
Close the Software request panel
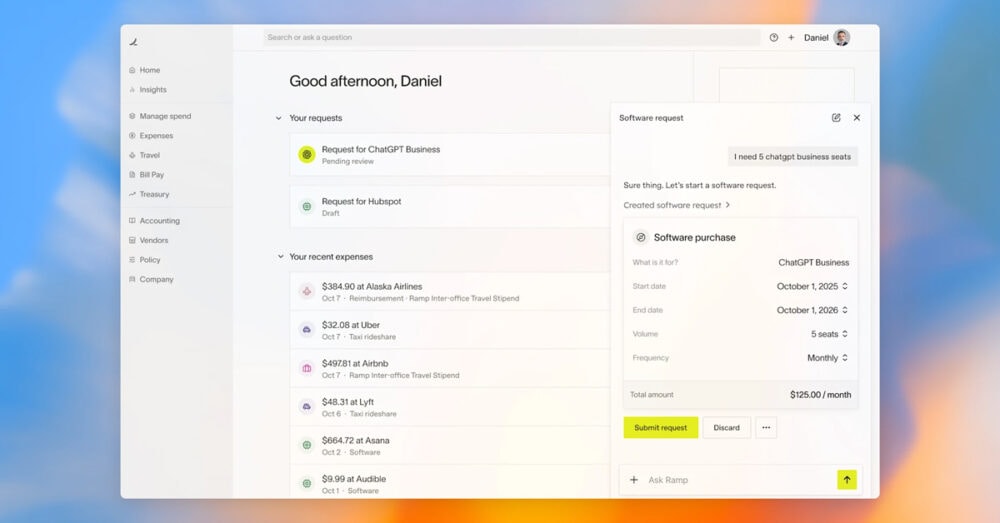857,118
